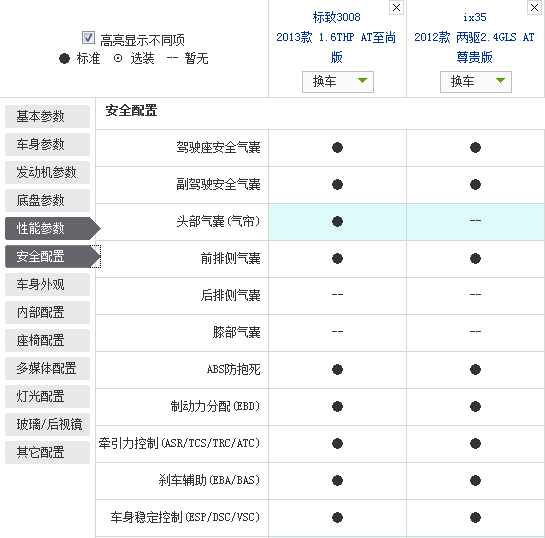545x538 pixels.
Task: Toggle the 高亮显示不同项 checkbox
Action: pyautogui.click(x=88, y=38)
